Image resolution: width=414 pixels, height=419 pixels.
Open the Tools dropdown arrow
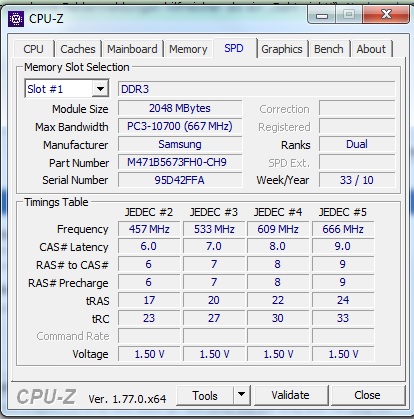(x=242, y=396)
